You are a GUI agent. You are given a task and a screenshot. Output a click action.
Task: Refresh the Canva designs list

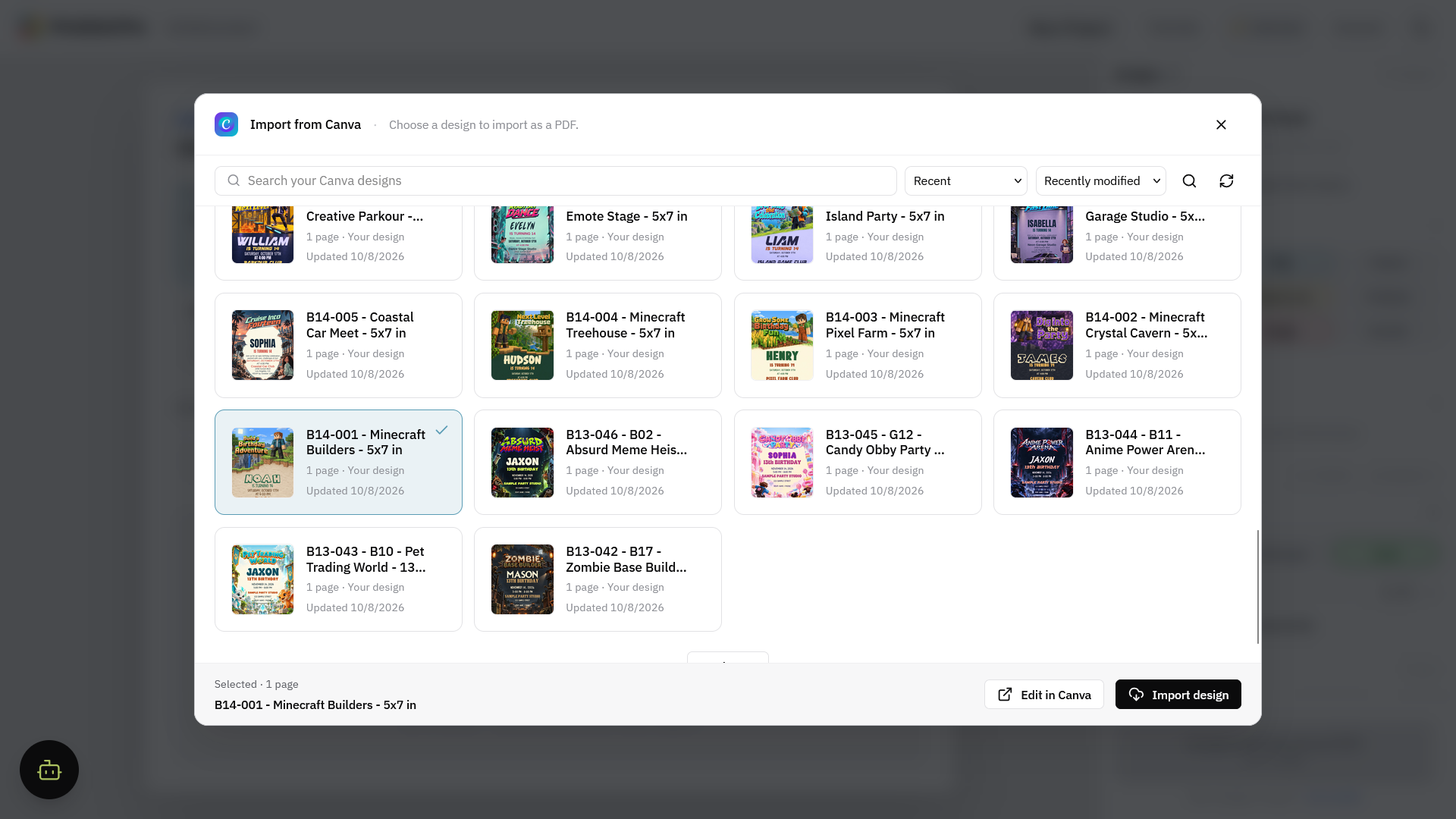pos(1226,180)
